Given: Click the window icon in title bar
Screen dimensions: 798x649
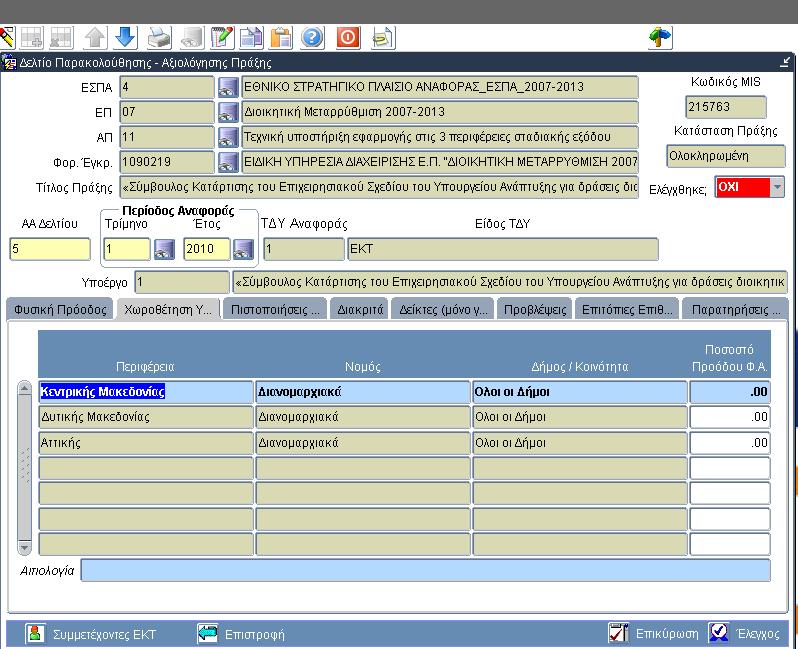Looking at the screenshot, I should tap(9, 63).
